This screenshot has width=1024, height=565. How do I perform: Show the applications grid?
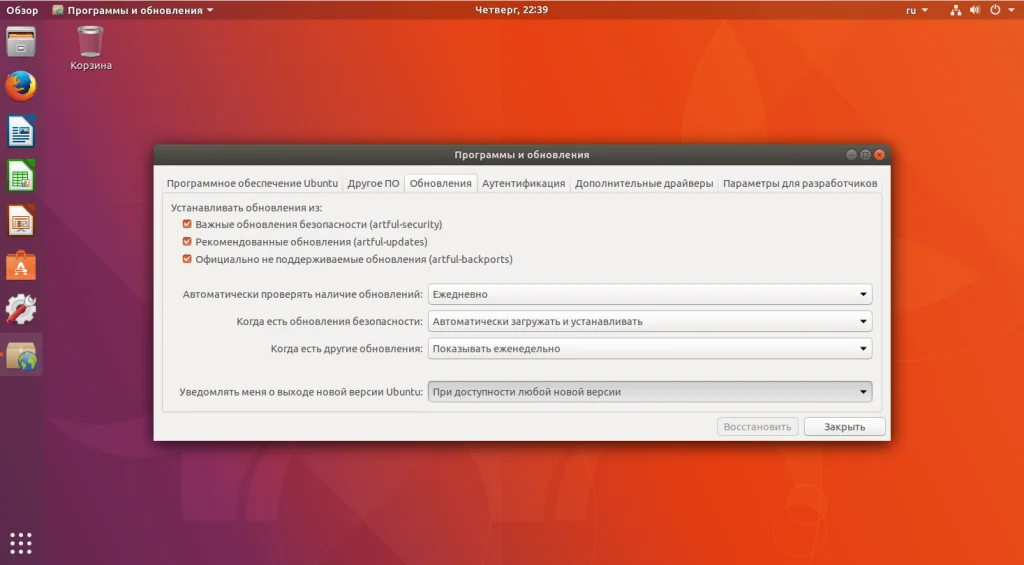21,543
